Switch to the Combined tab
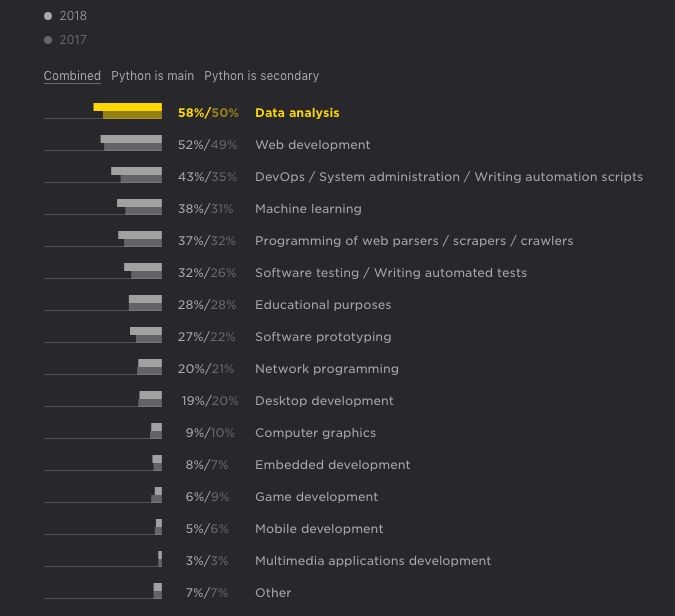 [x=72, y=76]
